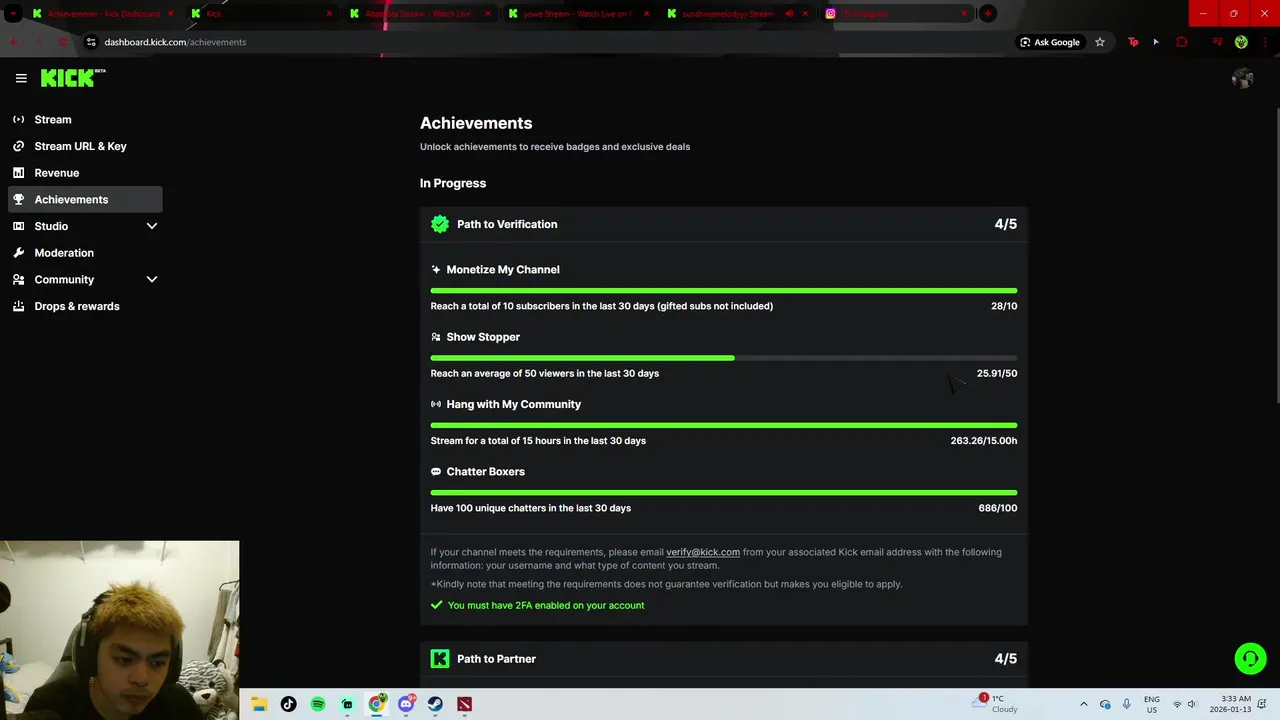Open a new browser tab
The width and height of the screenshot is (1280, 720).
coord(988,14)
